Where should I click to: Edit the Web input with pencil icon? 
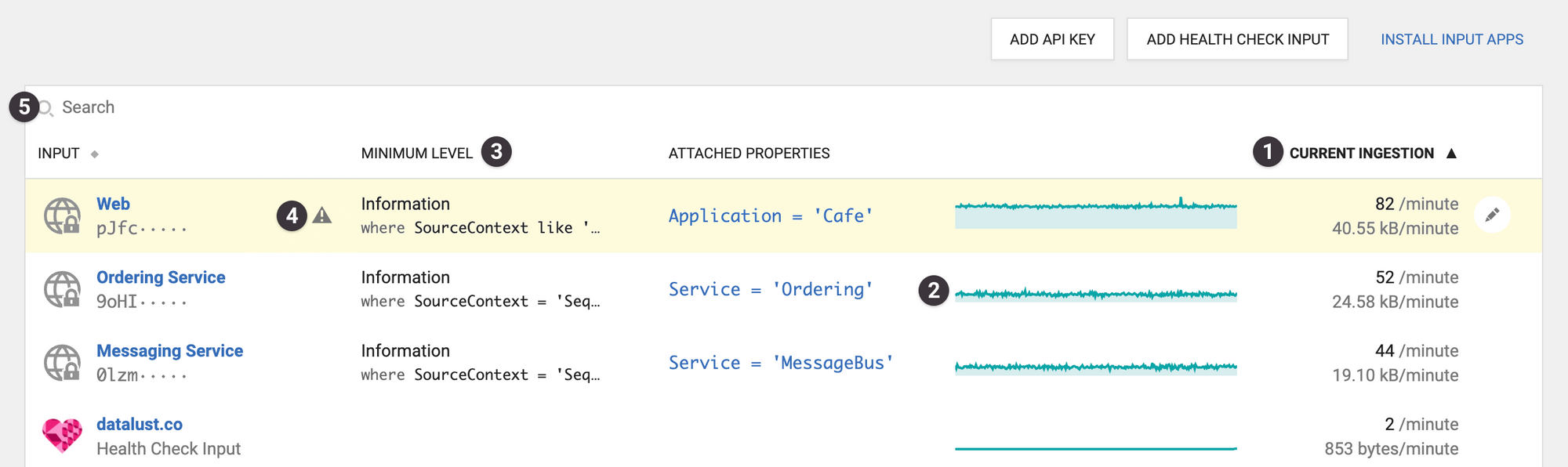coord(1492,215)
